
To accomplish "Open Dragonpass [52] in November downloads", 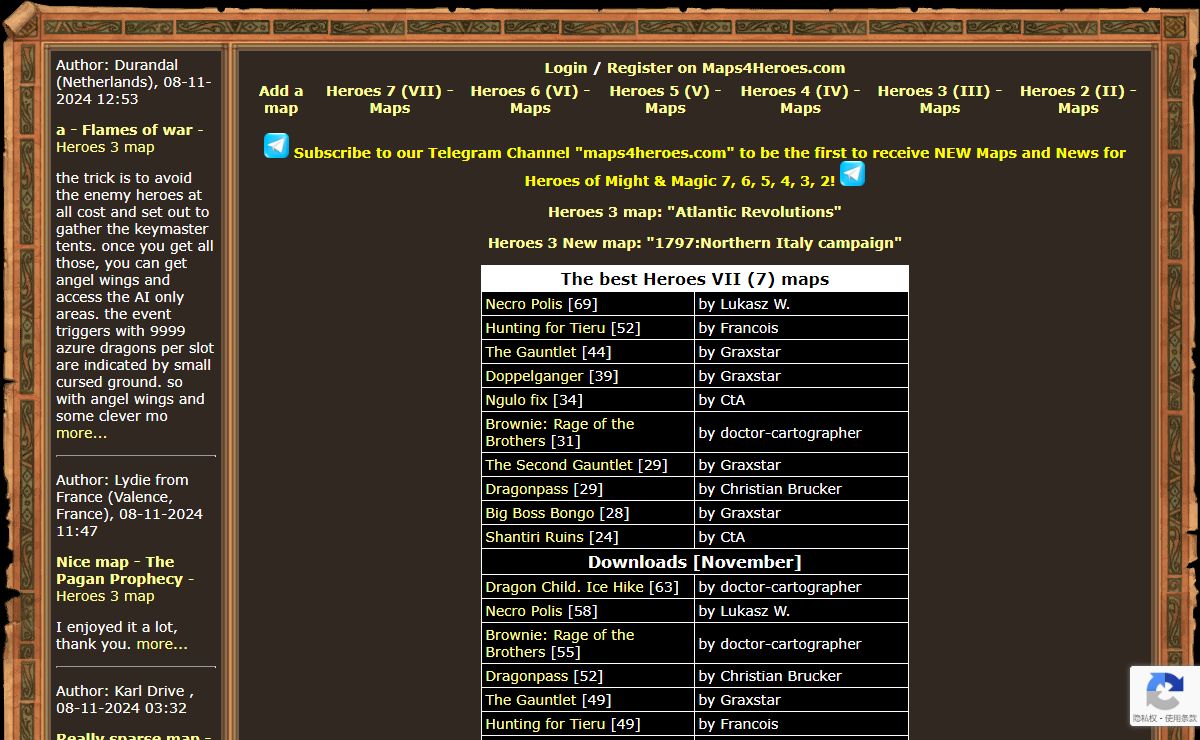I will [x=526, y=676].
